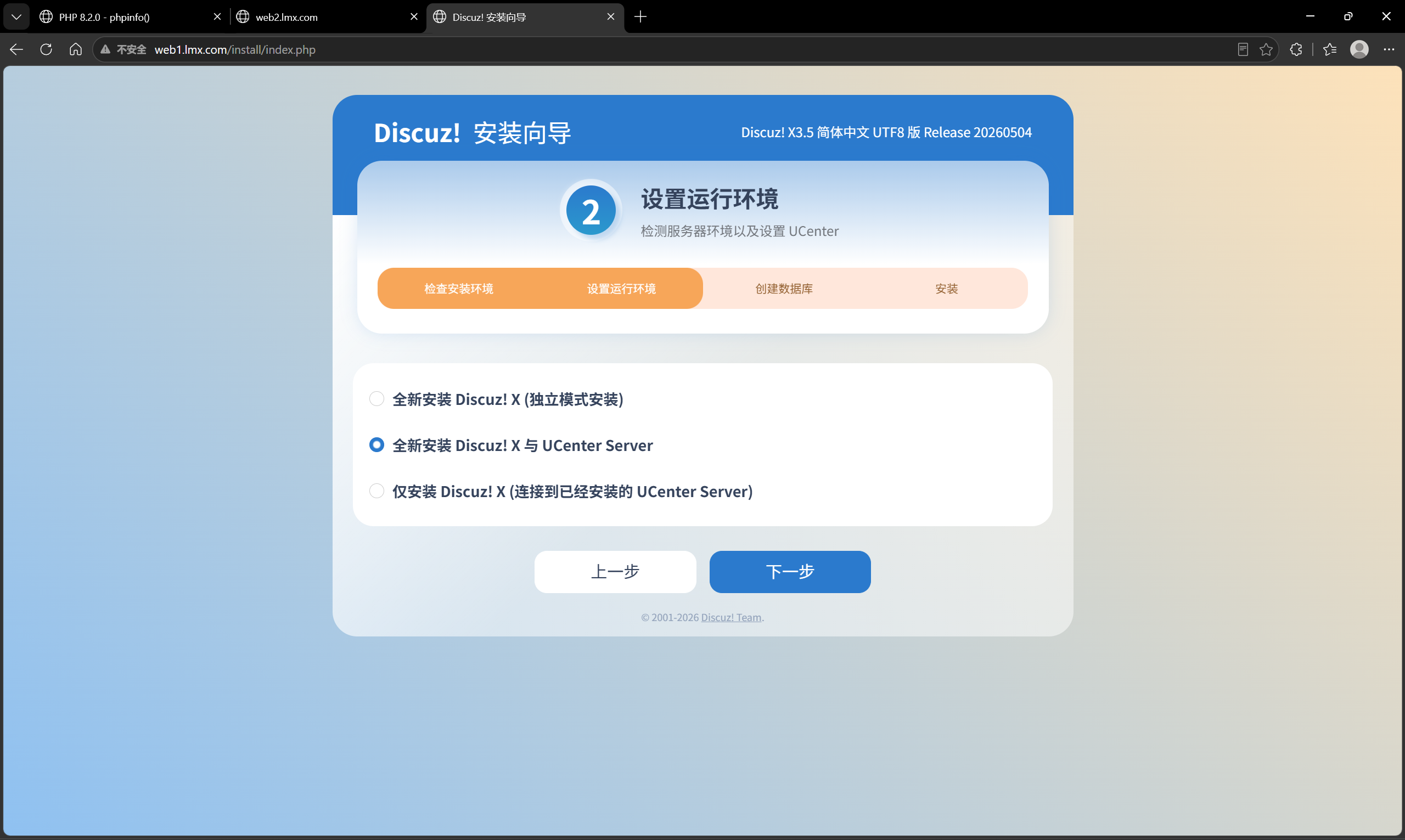This screenshot has width=1405, height=840.
Task: Open the tab search dropdown arrow
Action: [x=16, y=16]
